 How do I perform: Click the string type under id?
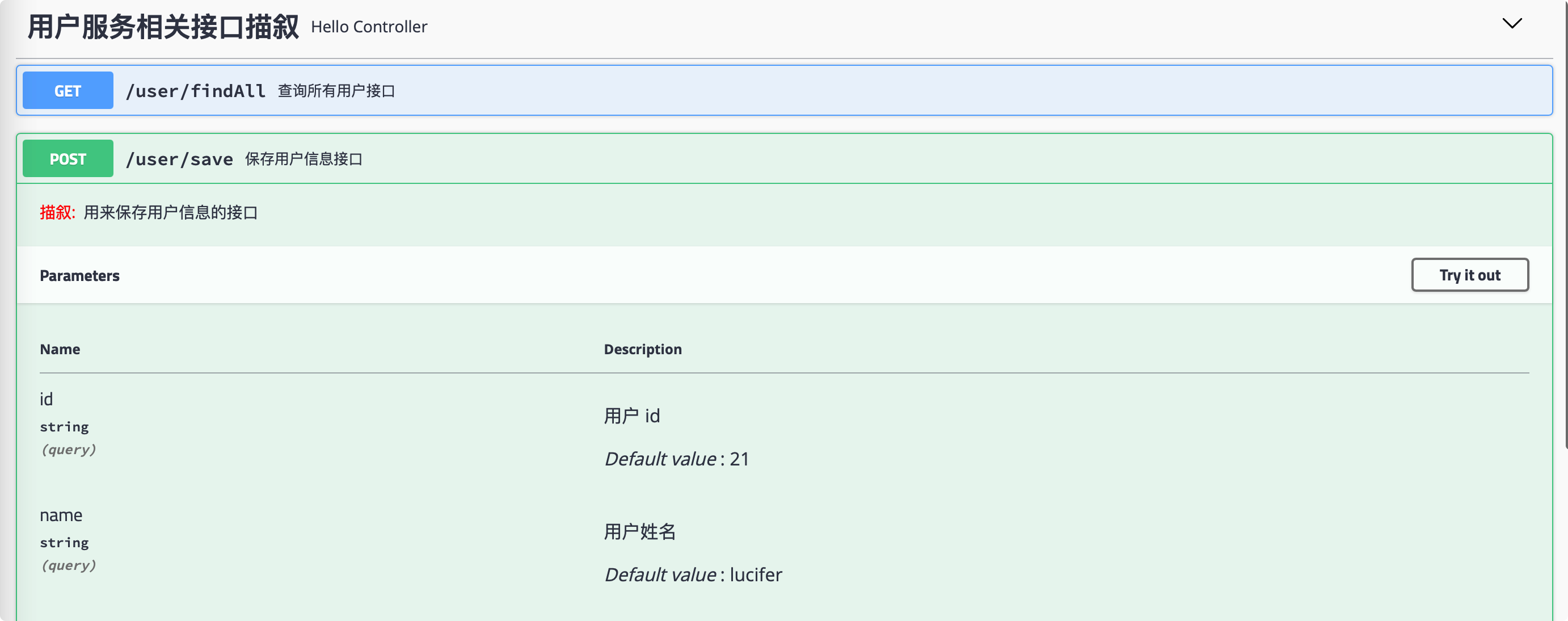(64, 427)
